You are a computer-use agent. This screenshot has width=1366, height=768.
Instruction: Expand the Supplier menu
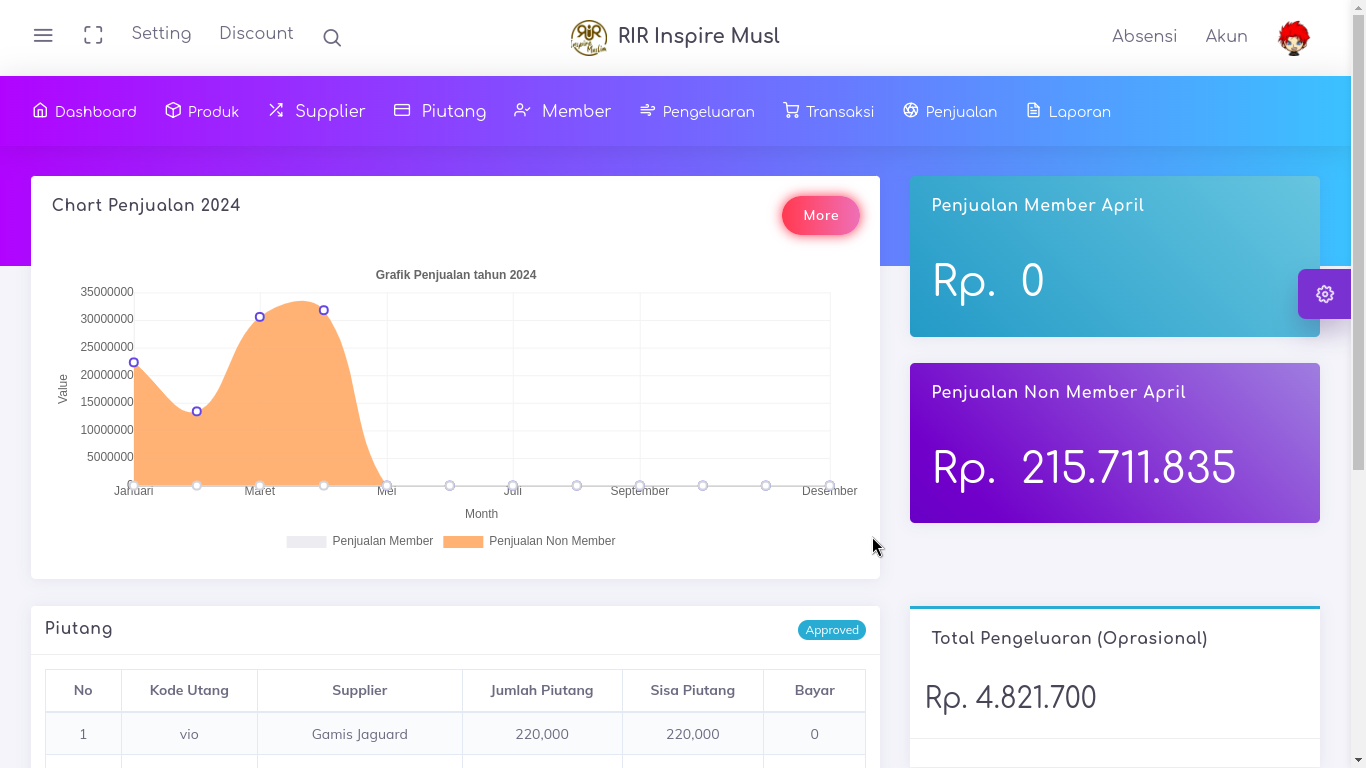tap(317, 111)
